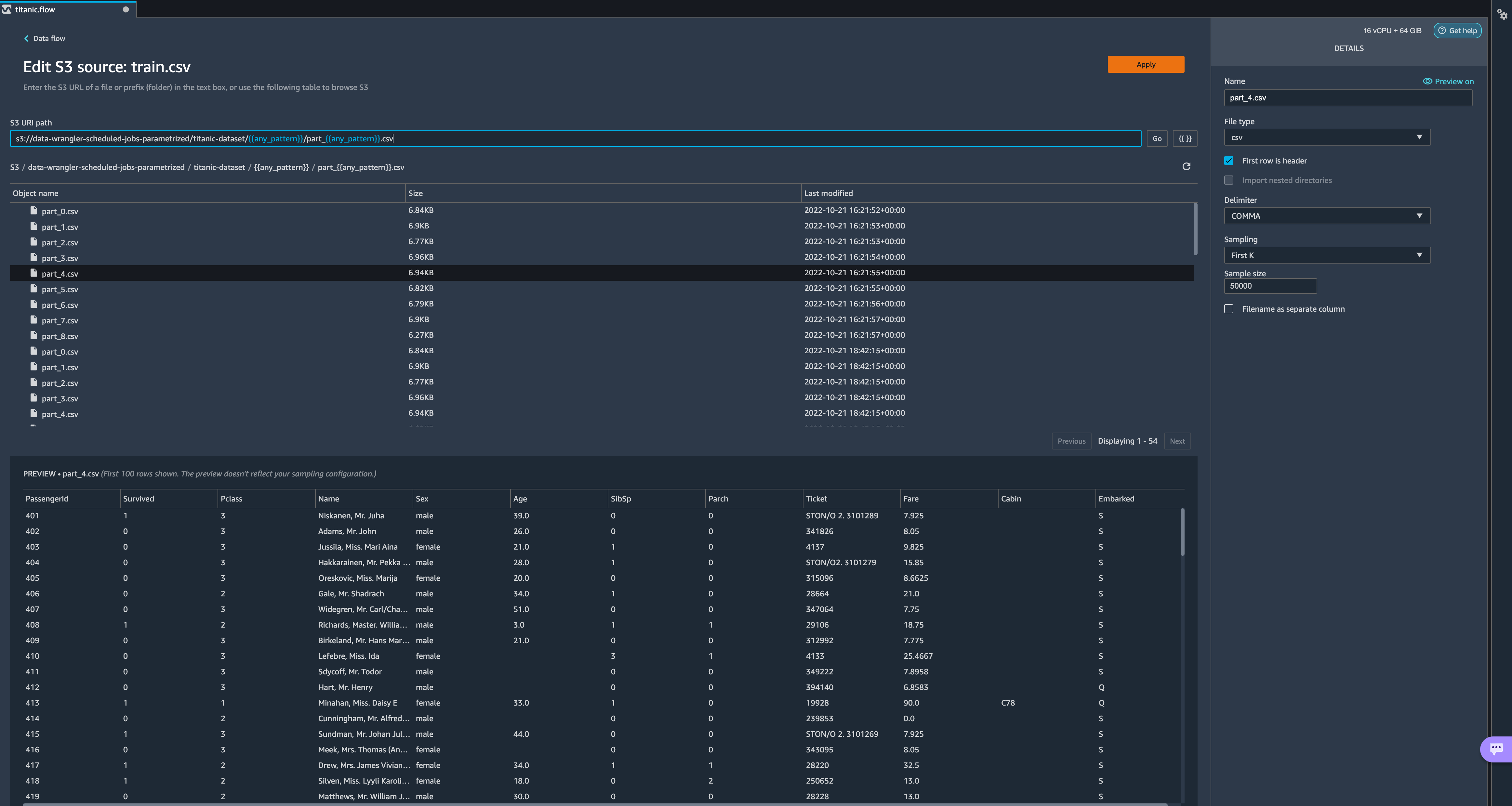This screenshot has width=1512, height=806.
Task: Enable Filename as separate column checkbox
Action: click(x=1228, y=309)
